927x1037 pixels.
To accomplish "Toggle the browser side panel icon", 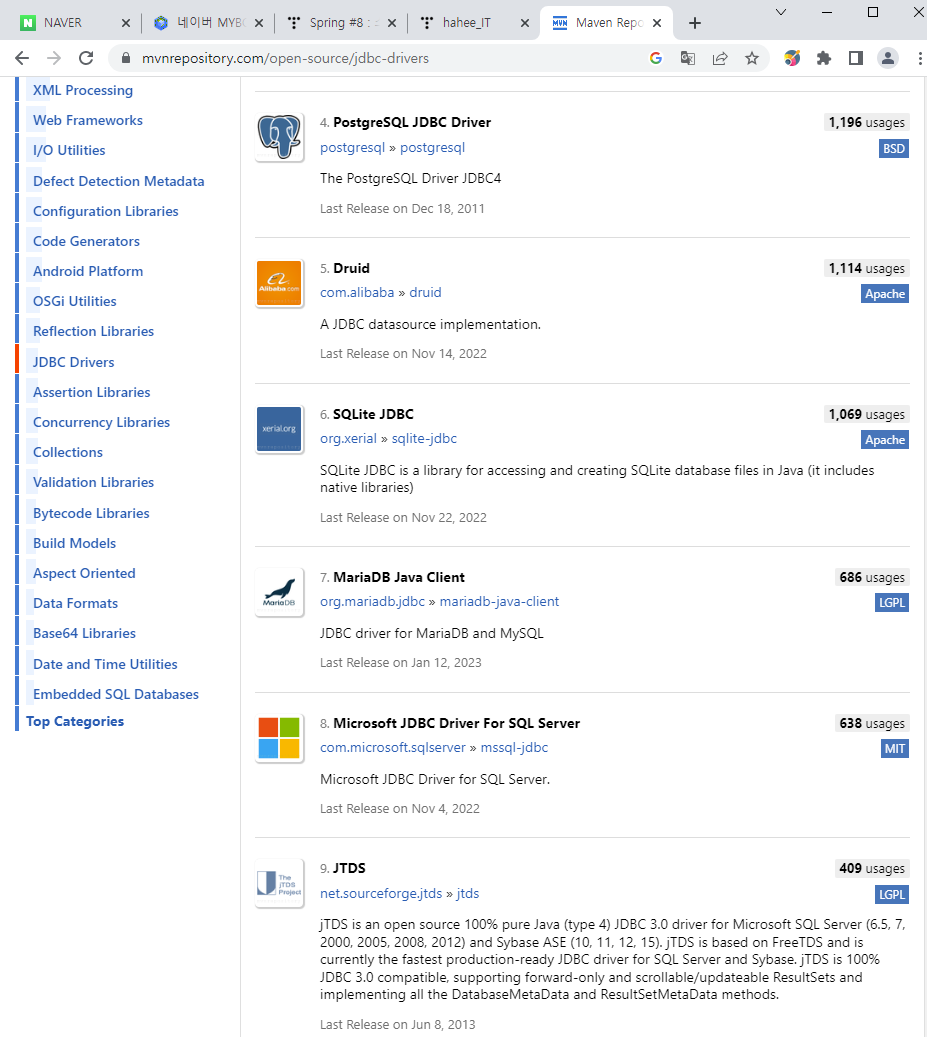I will click(856, 58).
